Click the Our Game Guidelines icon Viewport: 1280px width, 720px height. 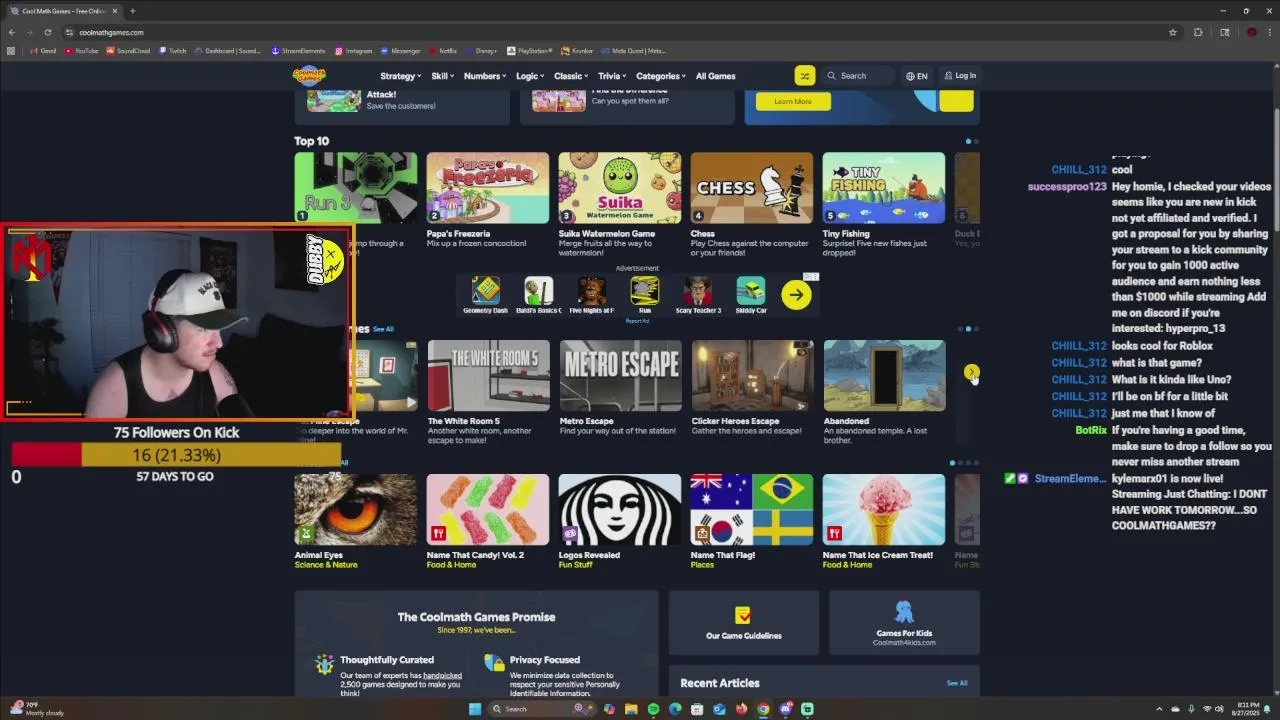[x=743, y=614]
